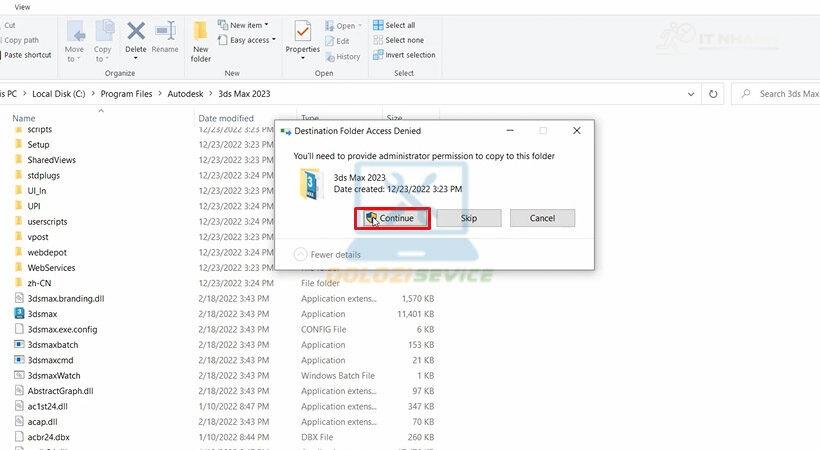This screenshot has height=450, width=820.
Task: Click Copy path in the ribbon
Action: tap(21, 40)
